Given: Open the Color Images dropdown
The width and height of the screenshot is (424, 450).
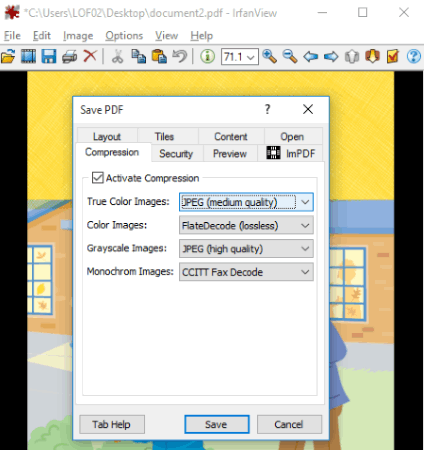Looking at the screenshot, I should click(246, 225).
